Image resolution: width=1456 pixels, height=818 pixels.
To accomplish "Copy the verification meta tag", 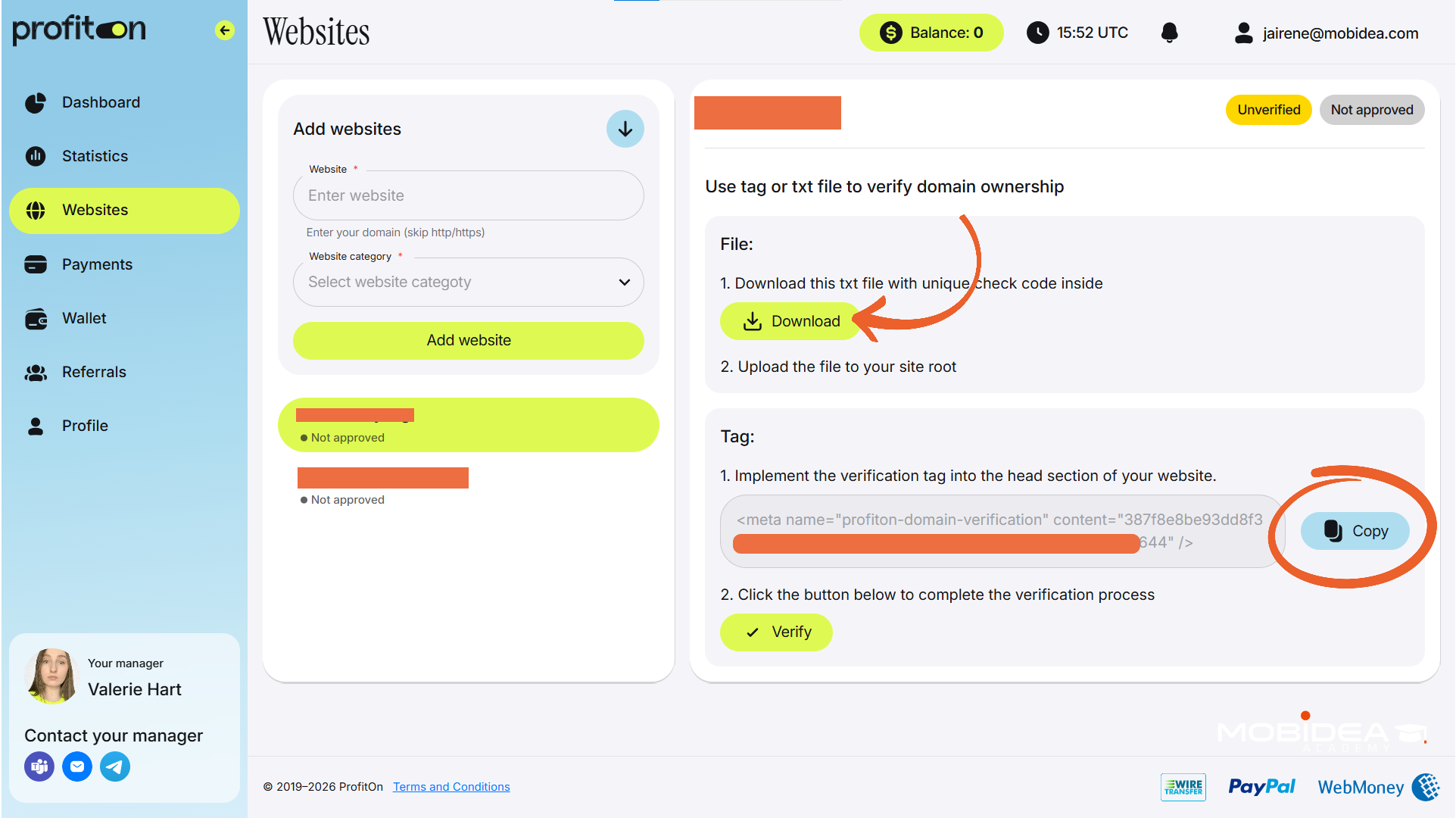I will pyautogui.click(x=1355, y=531).
